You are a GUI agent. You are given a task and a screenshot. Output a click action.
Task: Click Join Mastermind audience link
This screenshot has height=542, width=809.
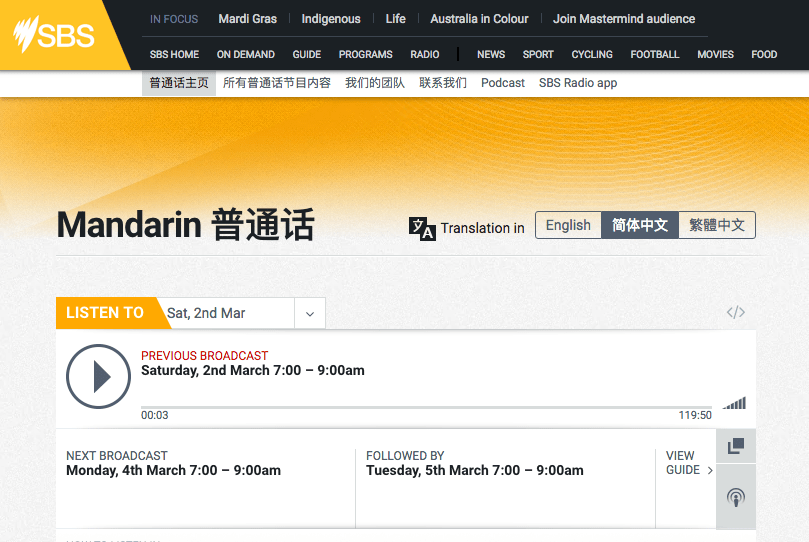(623, 18)
